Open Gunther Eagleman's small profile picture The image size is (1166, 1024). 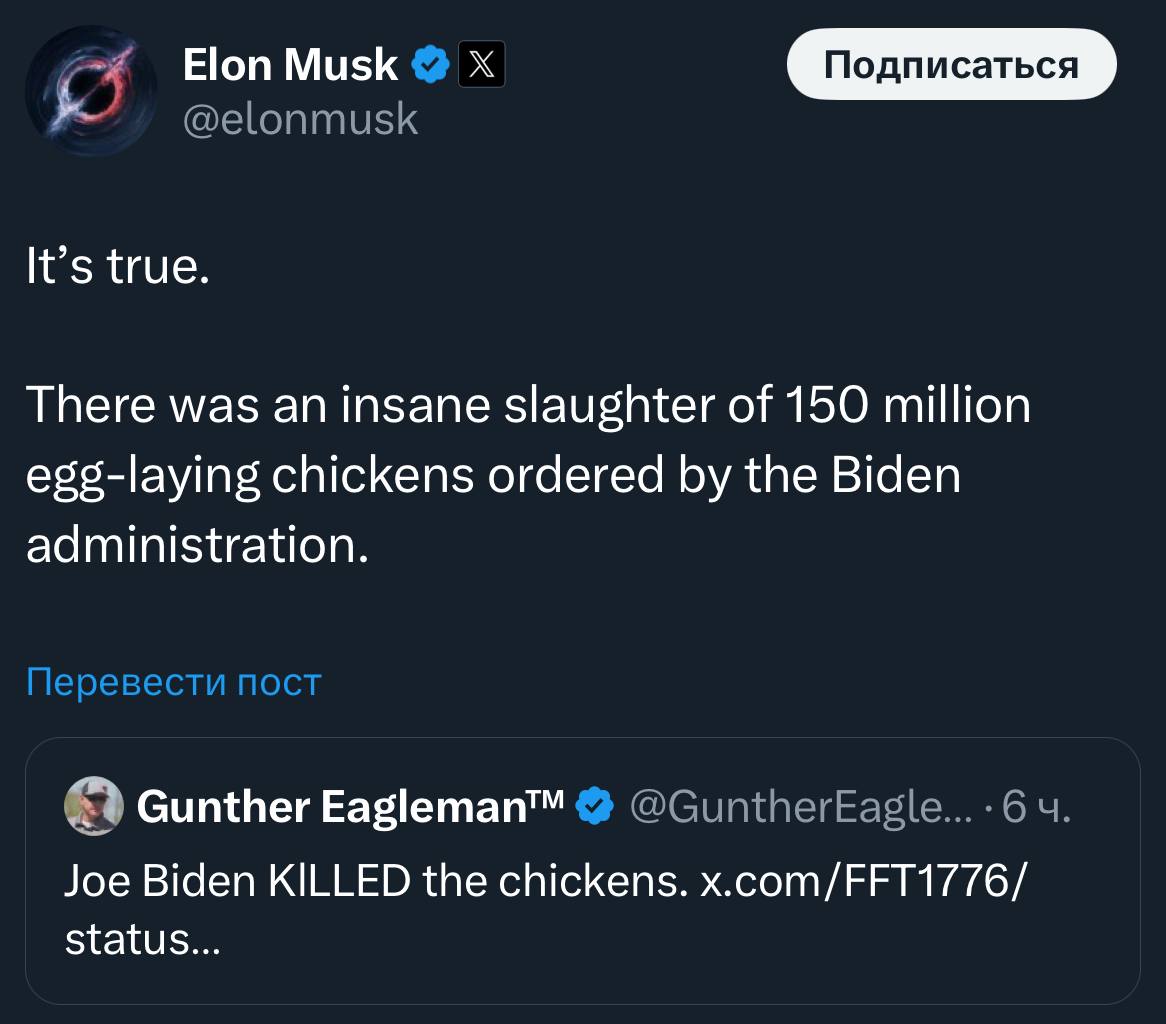94,806
